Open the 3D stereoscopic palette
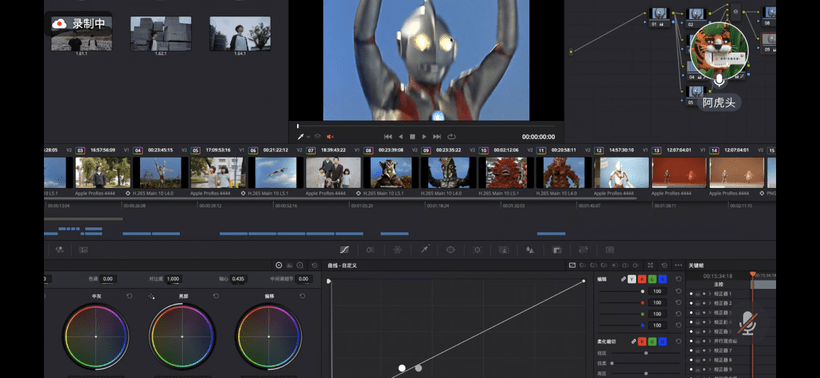Screen dimensions: 820x378 (609, 250)
